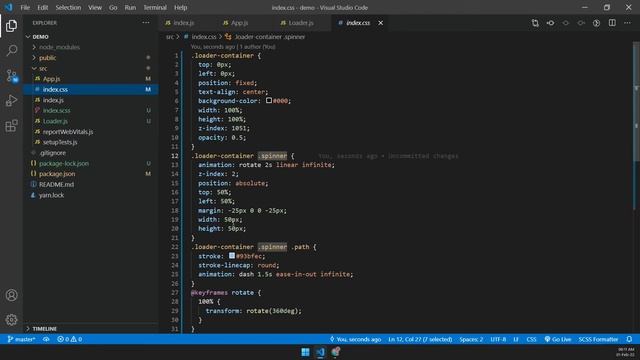This screenshot has height=360, width=640.
Task: Open the Extensions view
Action: click(x=11, y=126)
